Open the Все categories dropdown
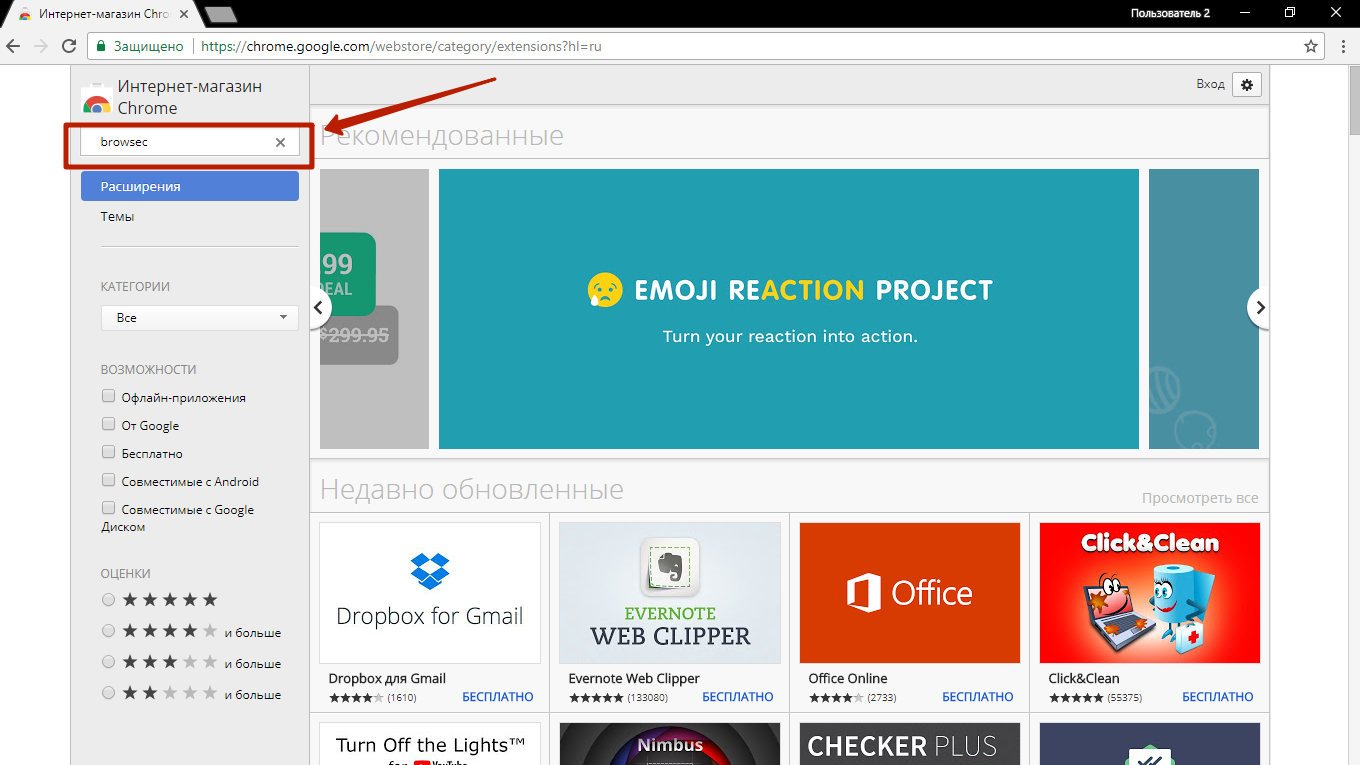The height and width of the screenshot is (765, 1360). coord(200,318)
